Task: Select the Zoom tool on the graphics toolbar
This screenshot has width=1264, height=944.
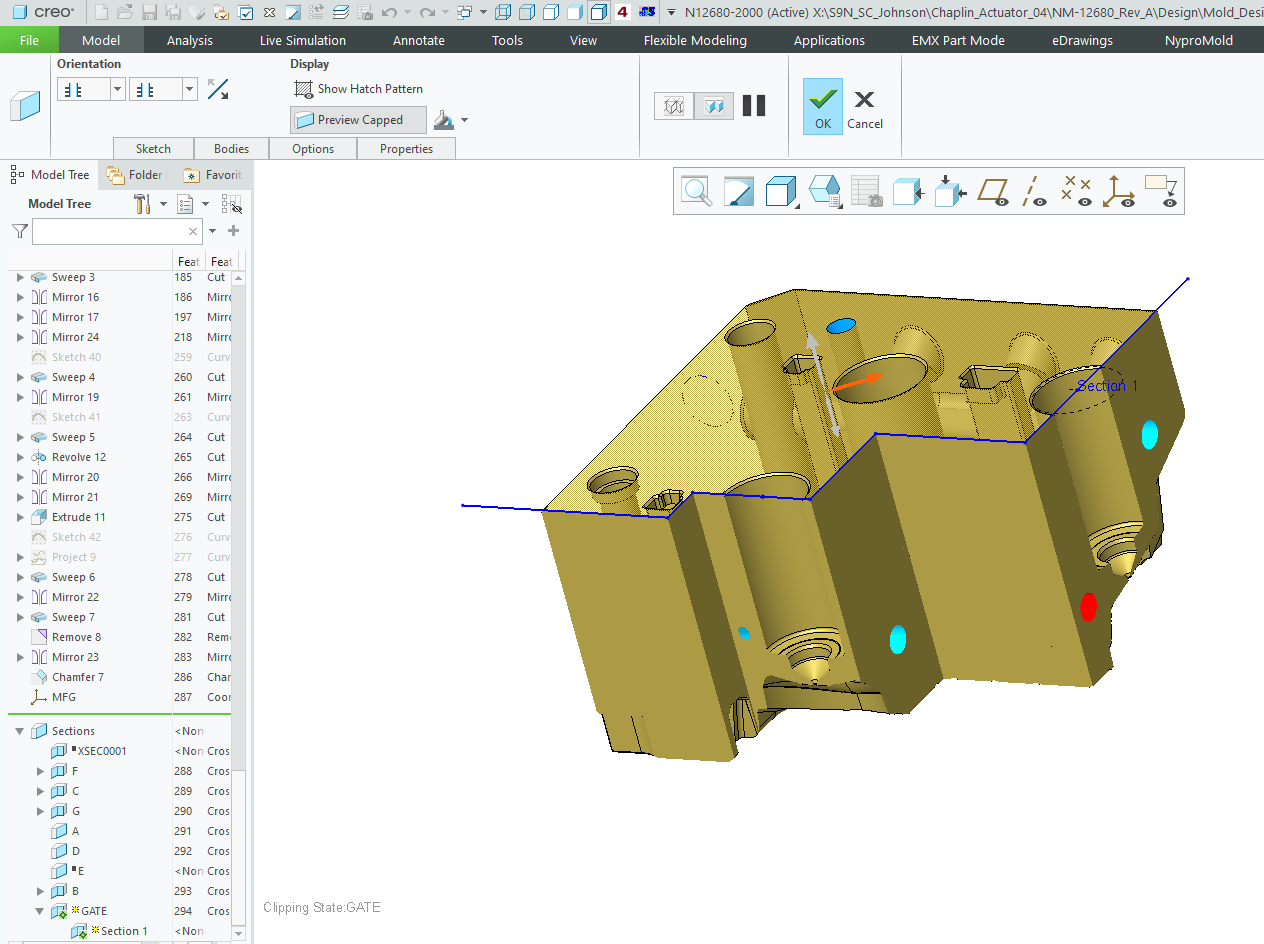Action: (x=697, y=190)
